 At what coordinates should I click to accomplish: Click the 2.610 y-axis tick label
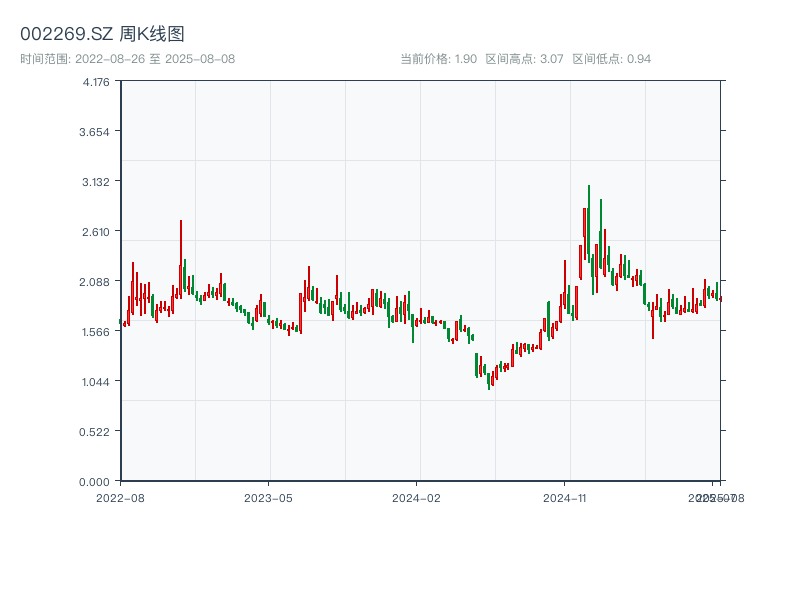click(x=96, y=231)
